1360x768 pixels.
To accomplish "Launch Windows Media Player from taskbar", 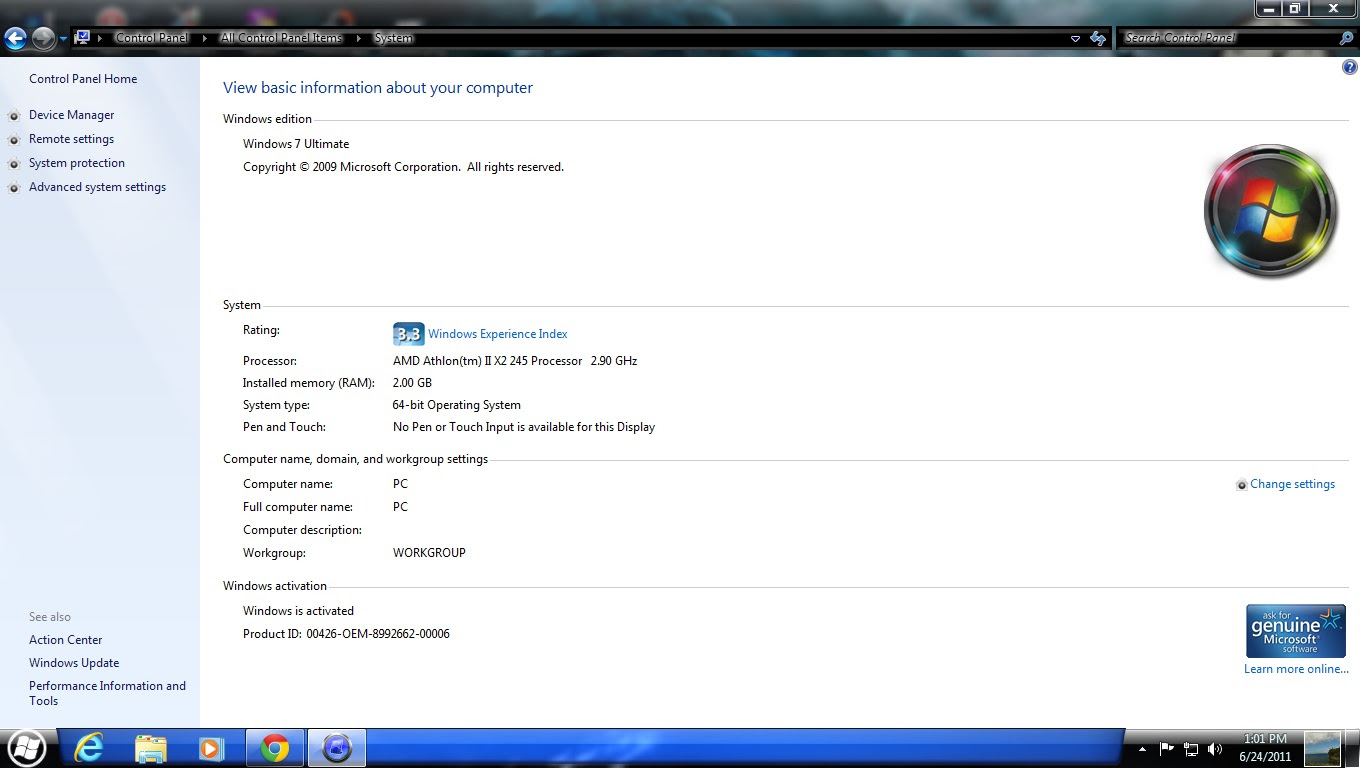I will point(211,748).
